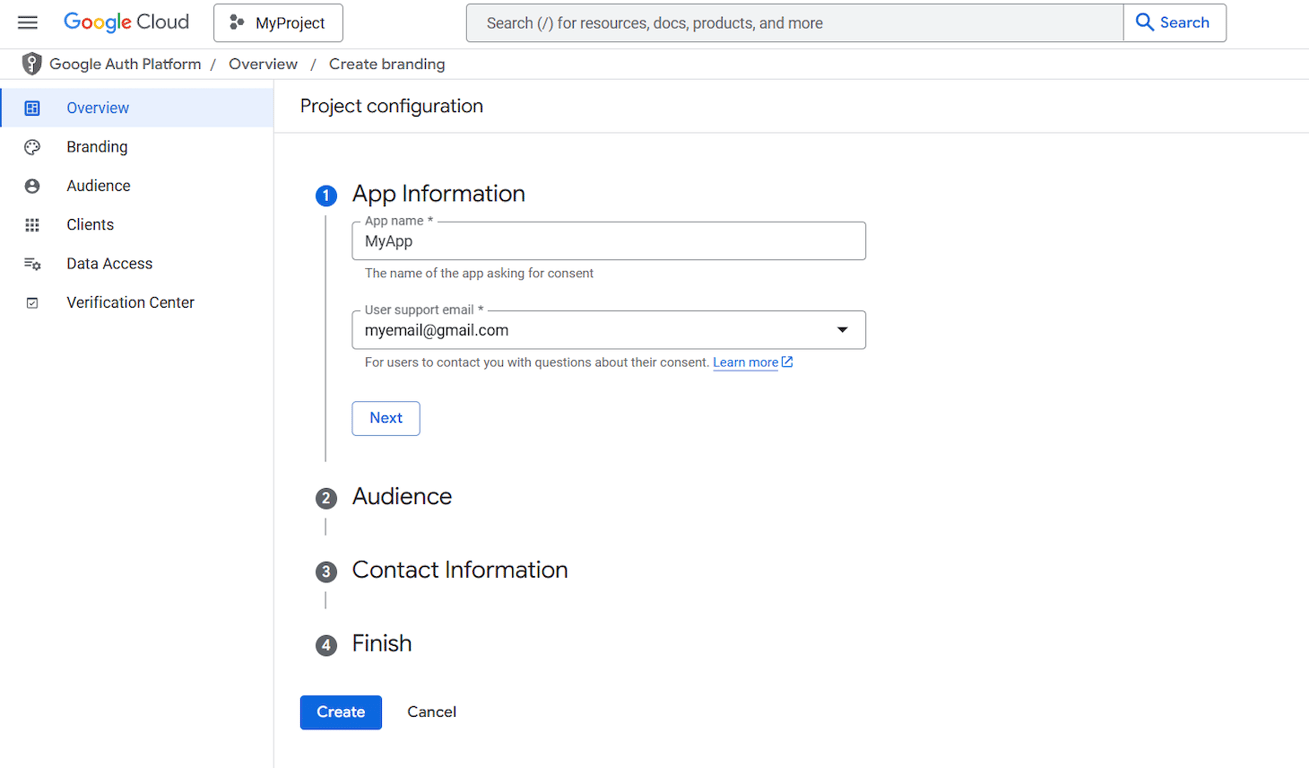Cancel the branding configuration
Image resolution: width=1309 pixels, height=768 pixels.
click(x=431, y=712)
